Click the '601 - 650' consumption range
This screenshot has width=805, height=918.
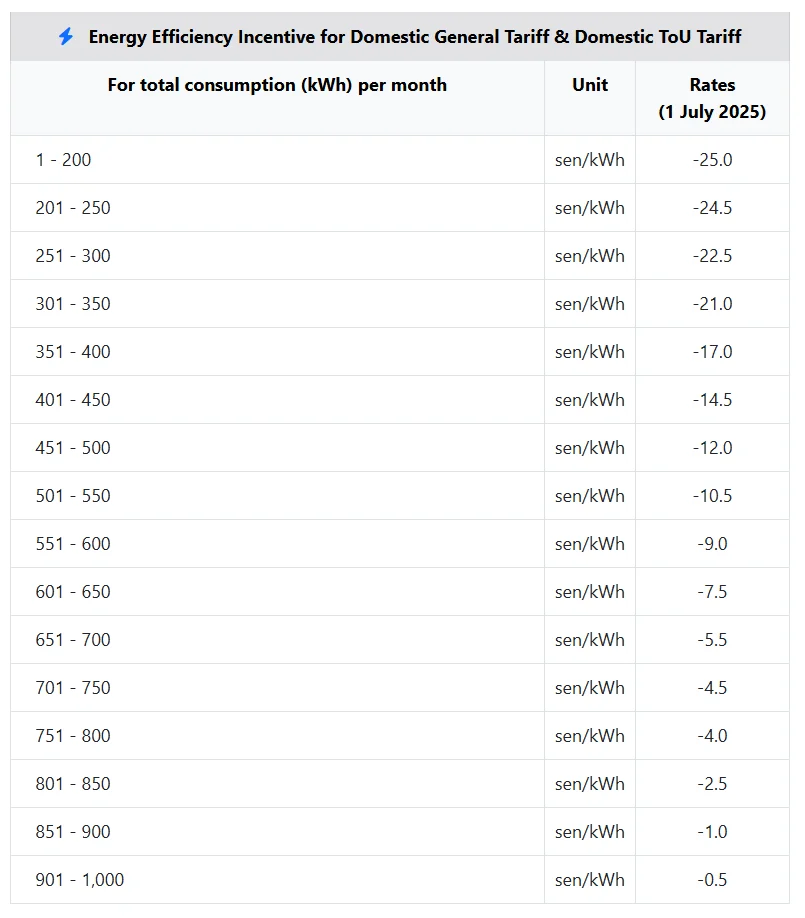[x=73, y=592]
